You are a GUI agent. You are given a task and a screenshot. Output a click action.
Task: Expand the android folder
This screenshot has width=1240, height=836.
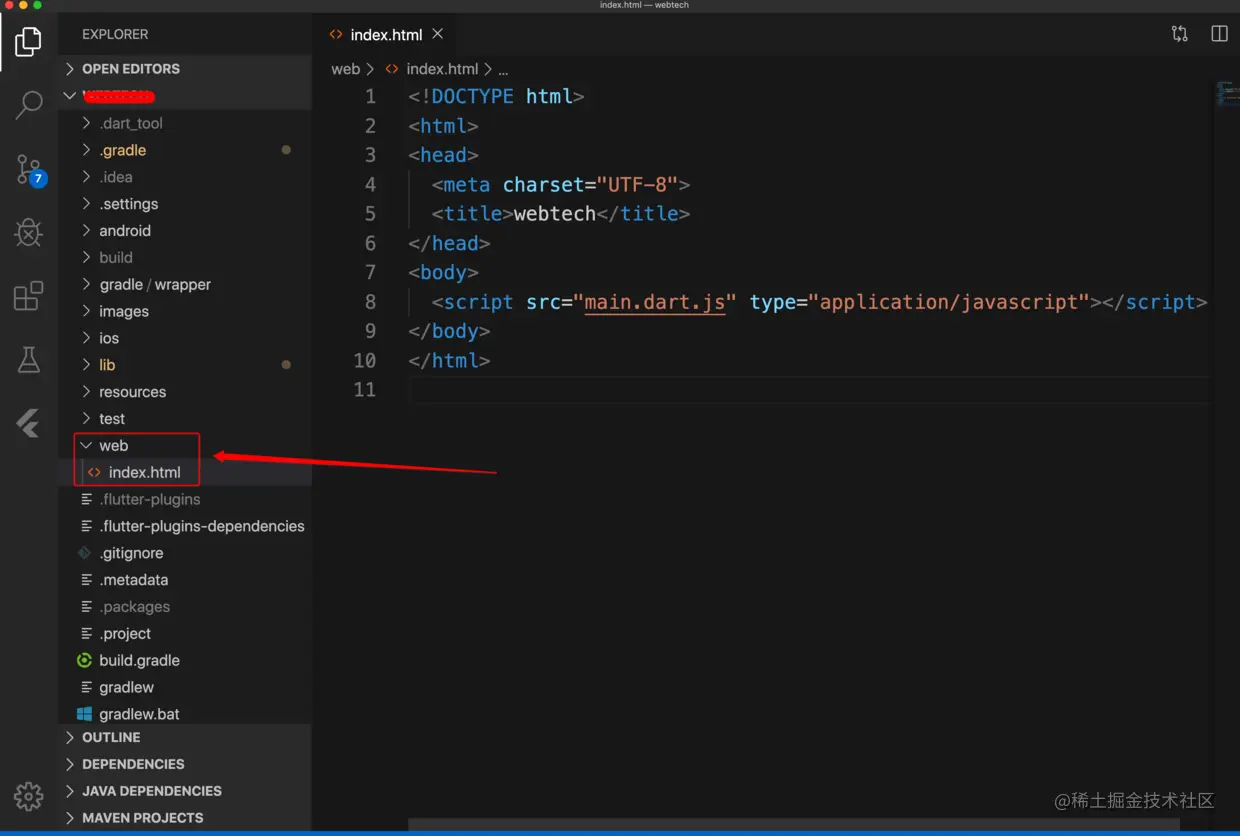(185, 231)
